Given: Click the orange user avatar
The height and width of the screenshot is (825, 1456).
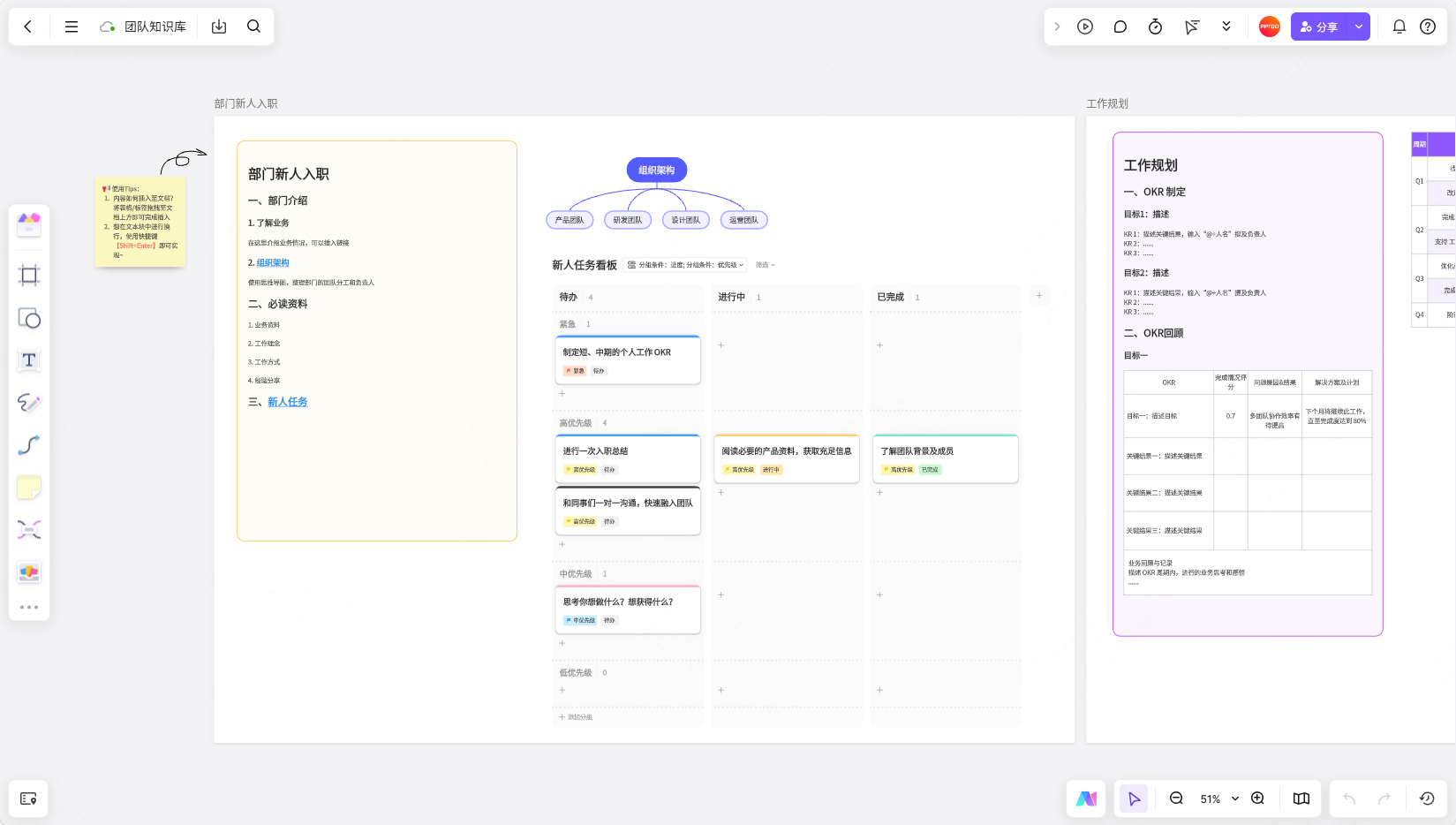Looking at the screenshot, I should pyautogui.click(x=1270, y=26).
